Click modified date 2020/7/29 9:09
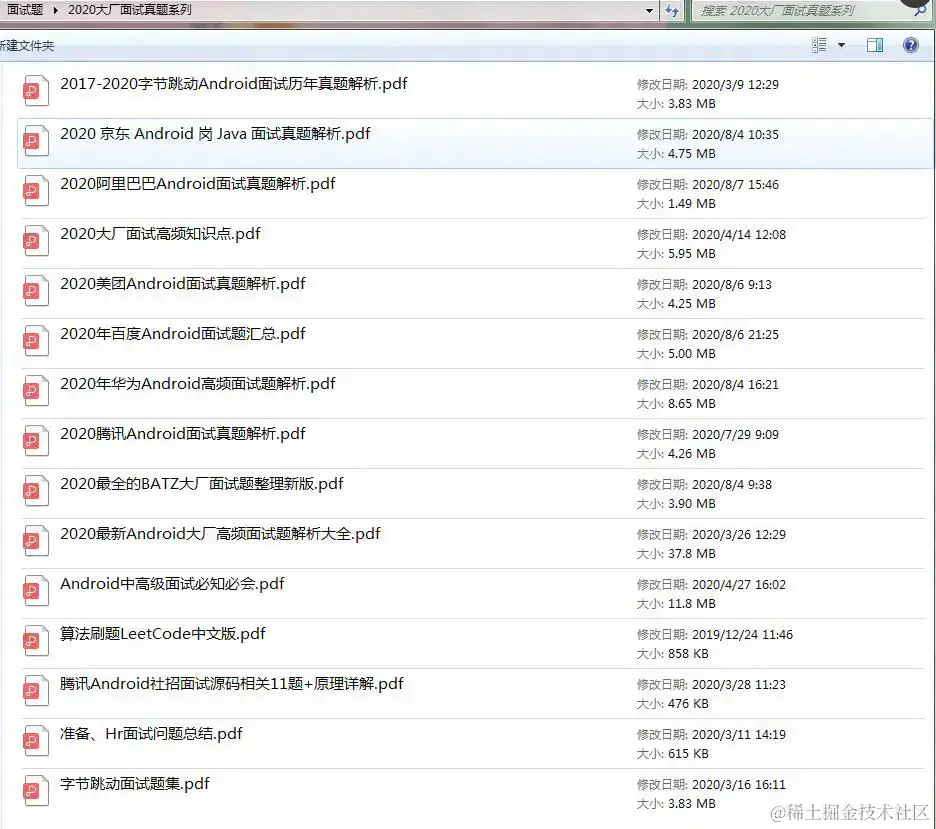 click(x=735, y=435)
